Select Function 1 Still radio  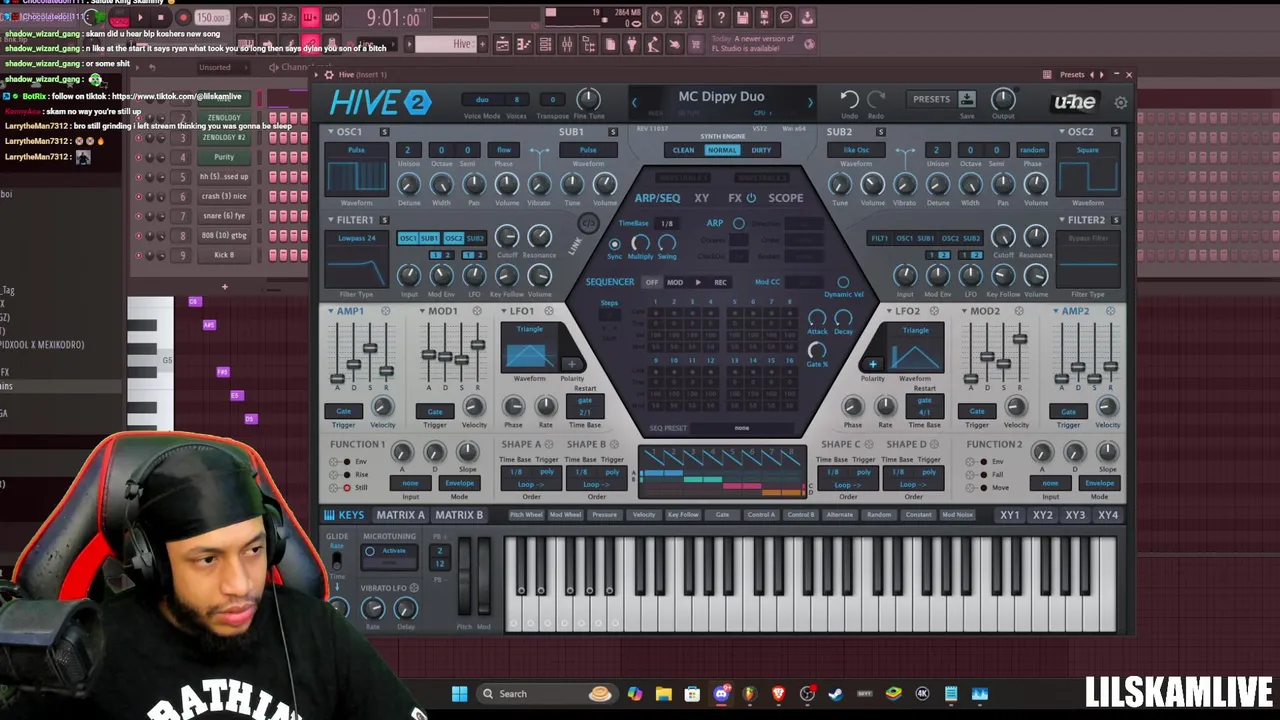(x=347, y=488)
